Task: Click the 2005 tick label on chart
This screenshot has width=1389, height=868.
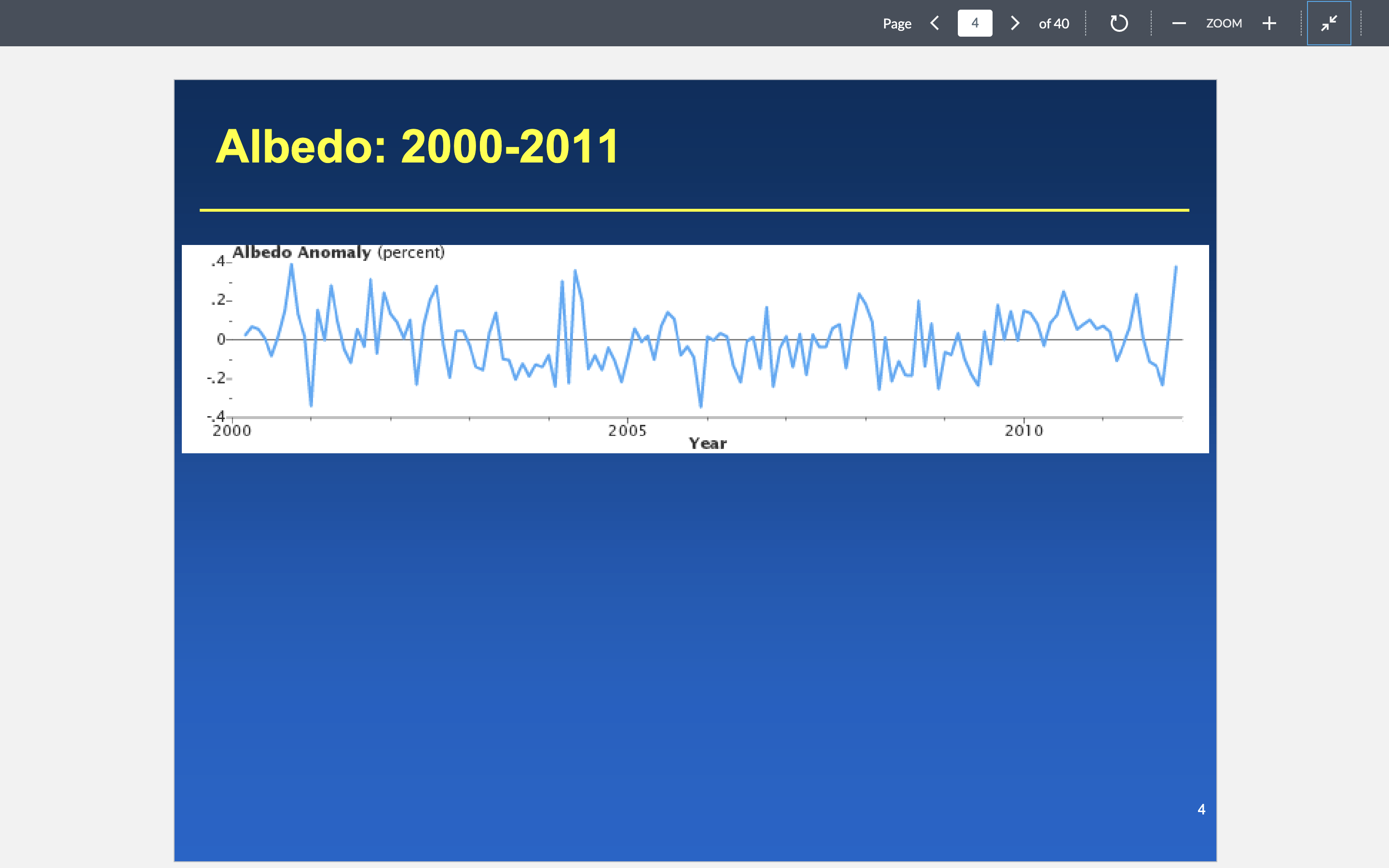Action: pos(627,431)
